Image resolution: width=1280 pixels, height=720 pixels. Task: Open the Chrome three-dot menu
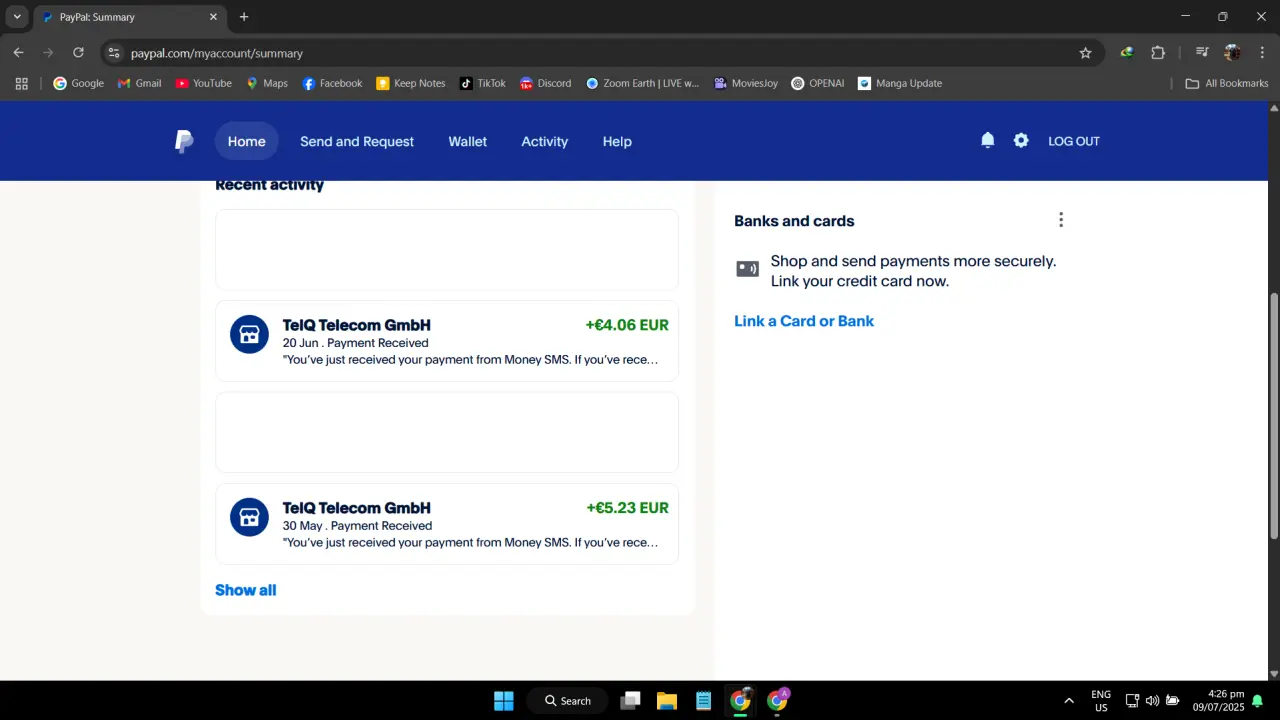coord(1262,53)
